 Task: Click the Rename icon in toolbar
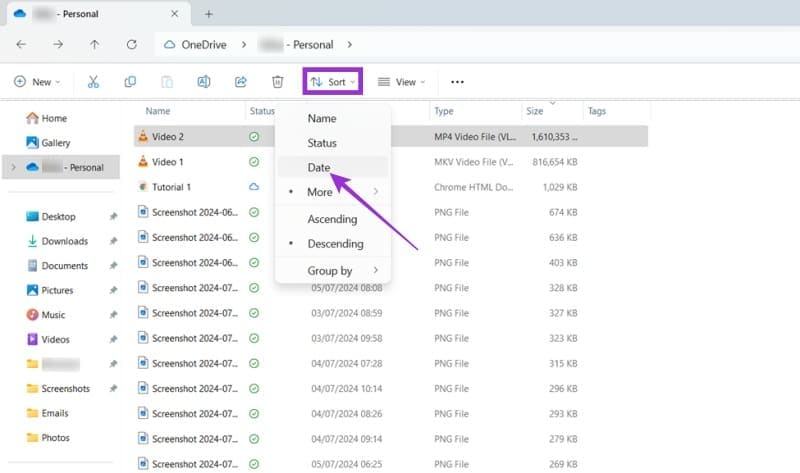coord(204,82)
